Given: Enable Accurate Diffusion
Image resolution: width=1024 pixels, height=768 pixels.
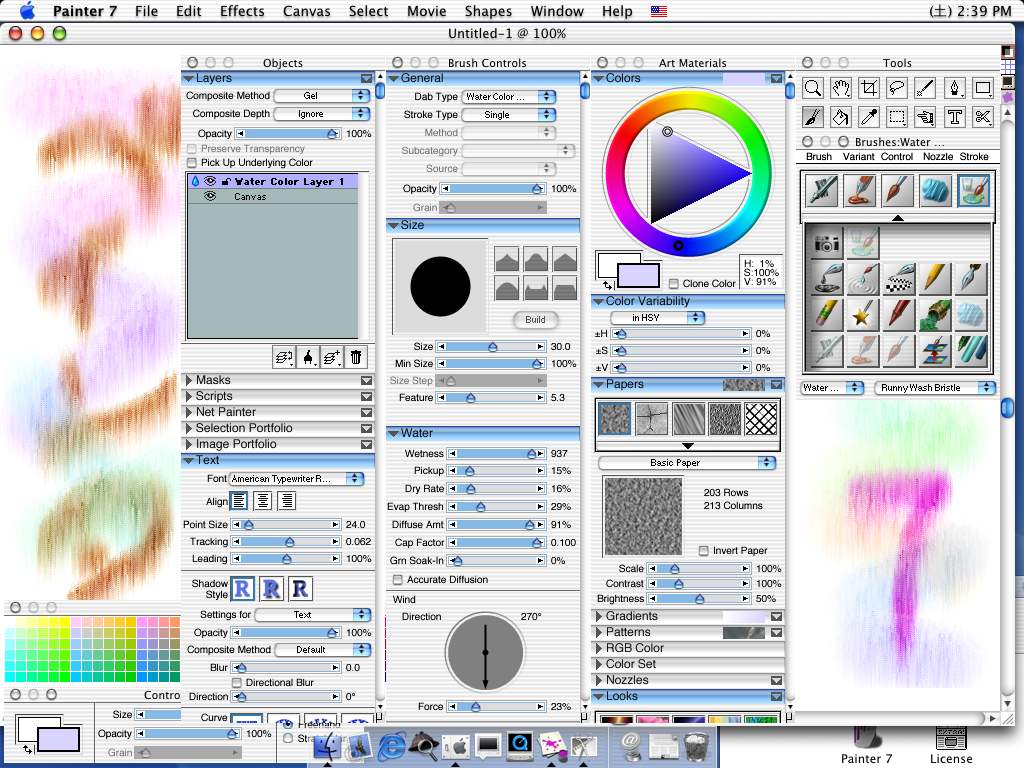Looking at the screenshot, I should [397, 579].
